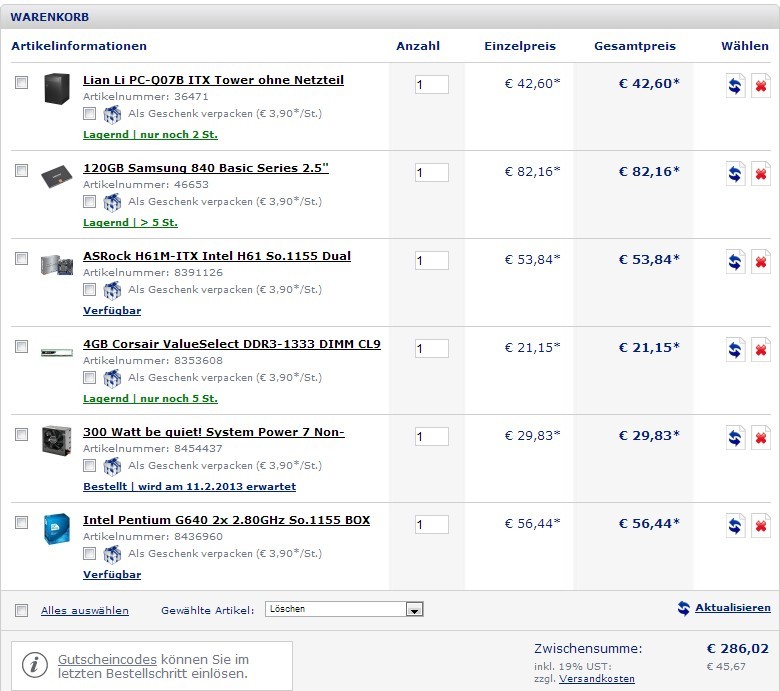Open 4GB Corsair ValueSelect DDR3-1333 link
The width and height of the screenshot is (780, 691).
232,344
